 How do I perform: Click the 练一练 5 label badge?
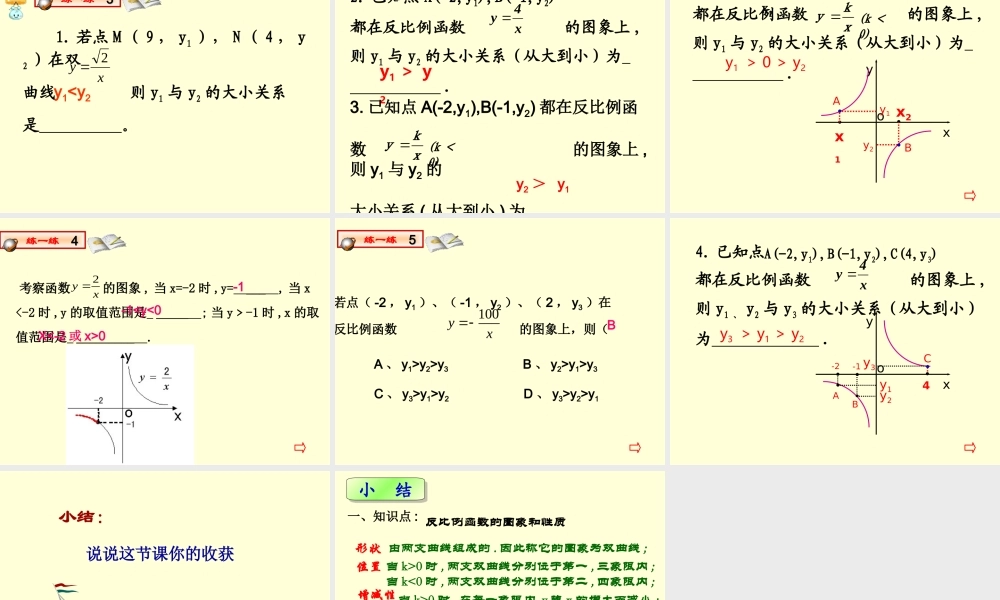[381, 240]
